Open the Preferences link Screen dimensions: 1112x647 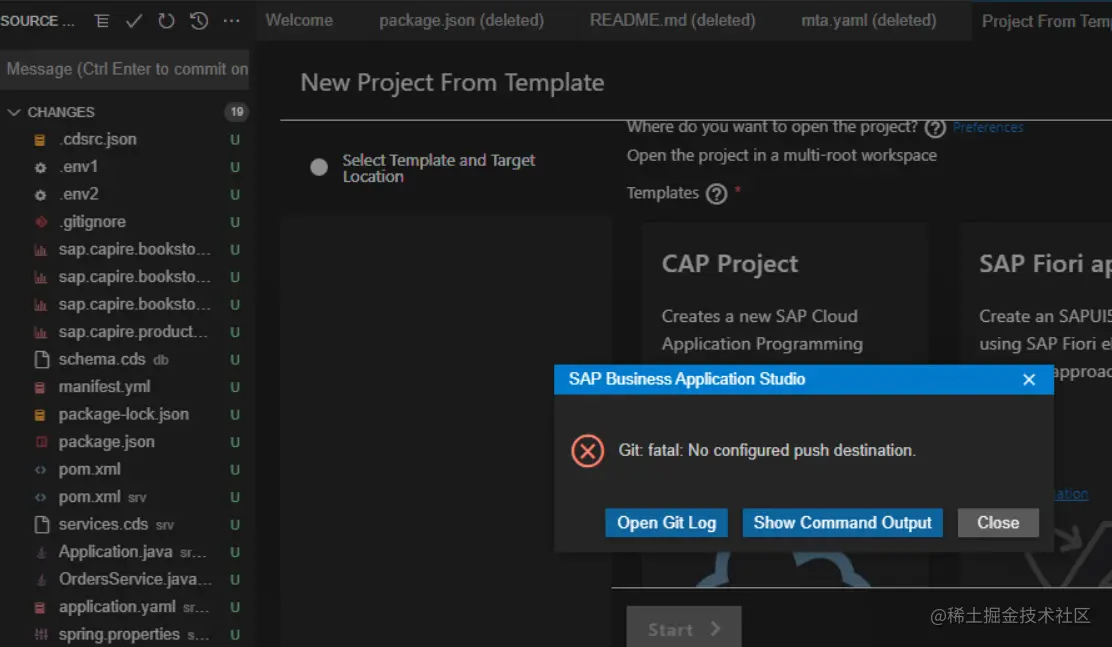[x=988, y=127]
